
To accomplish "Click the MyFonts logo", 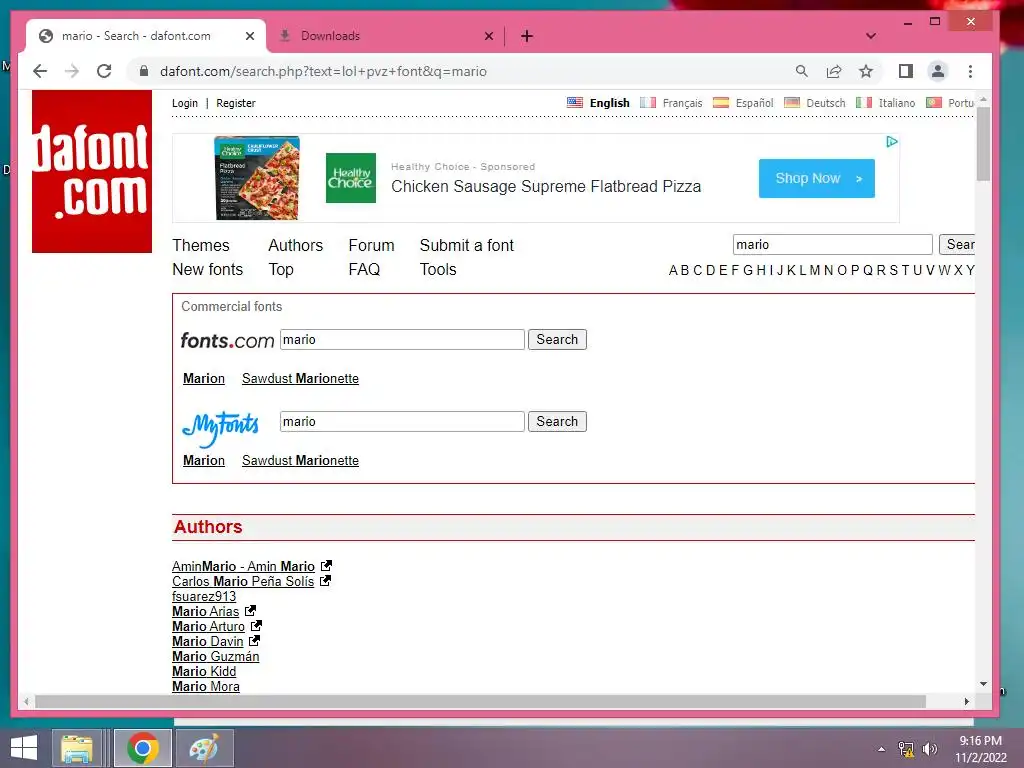I will pyautogui.click(x=221, y=428).
